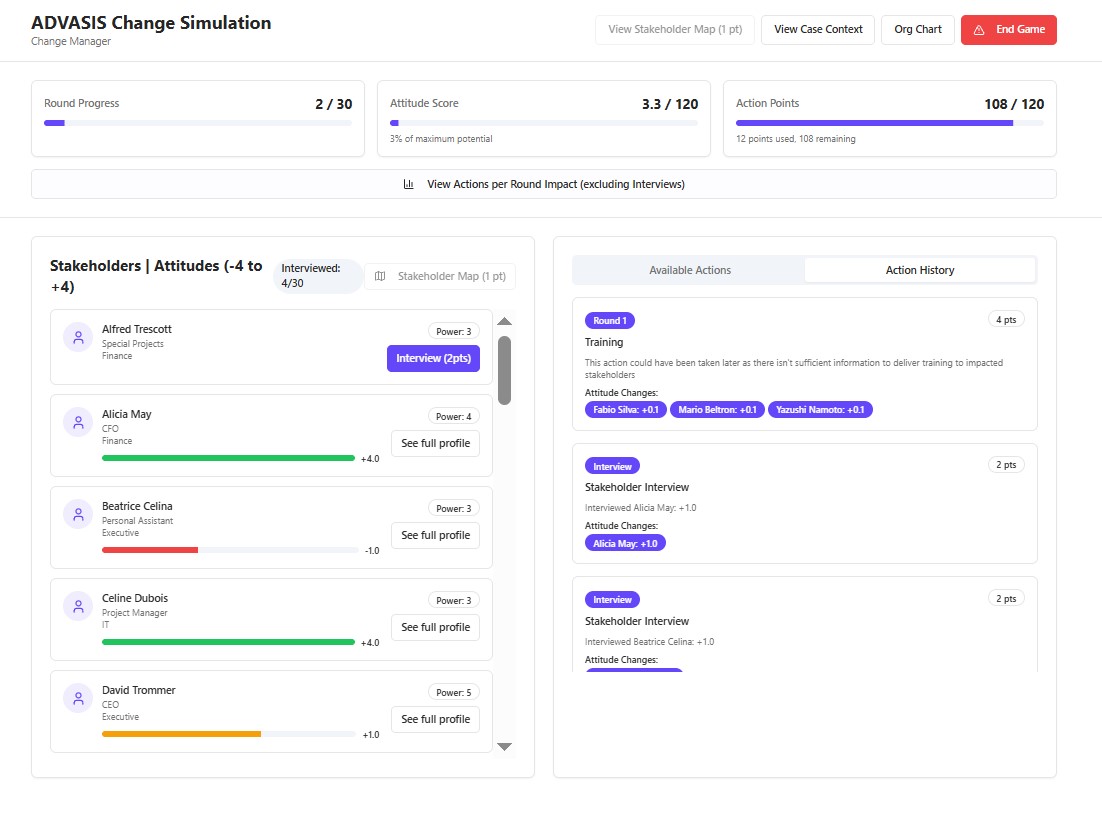Click the map icon in the Stakeholder Map button
This screenshot has height=831, width=1102.
pyautogui.click(x=380, y=276)
